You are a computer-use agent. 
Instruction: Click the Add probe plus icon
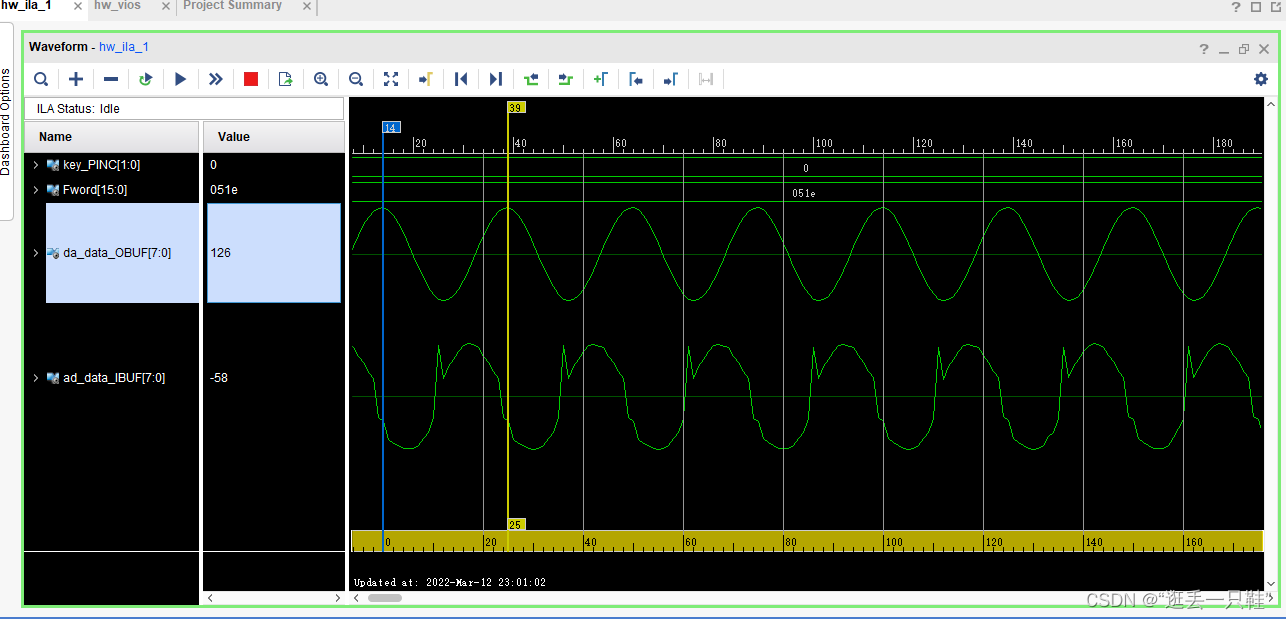(x=76, y=79)
